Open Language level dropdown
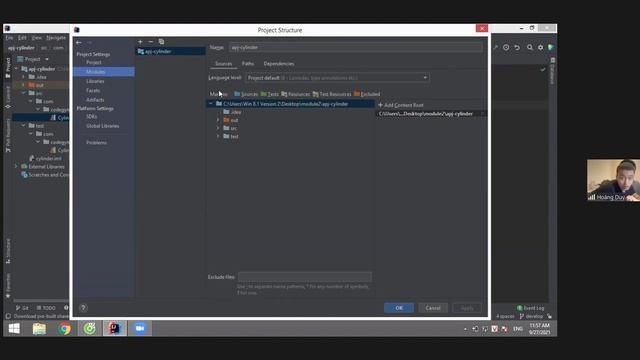The width and height of the screenshot is (640, 360). (x=338, y=78)
